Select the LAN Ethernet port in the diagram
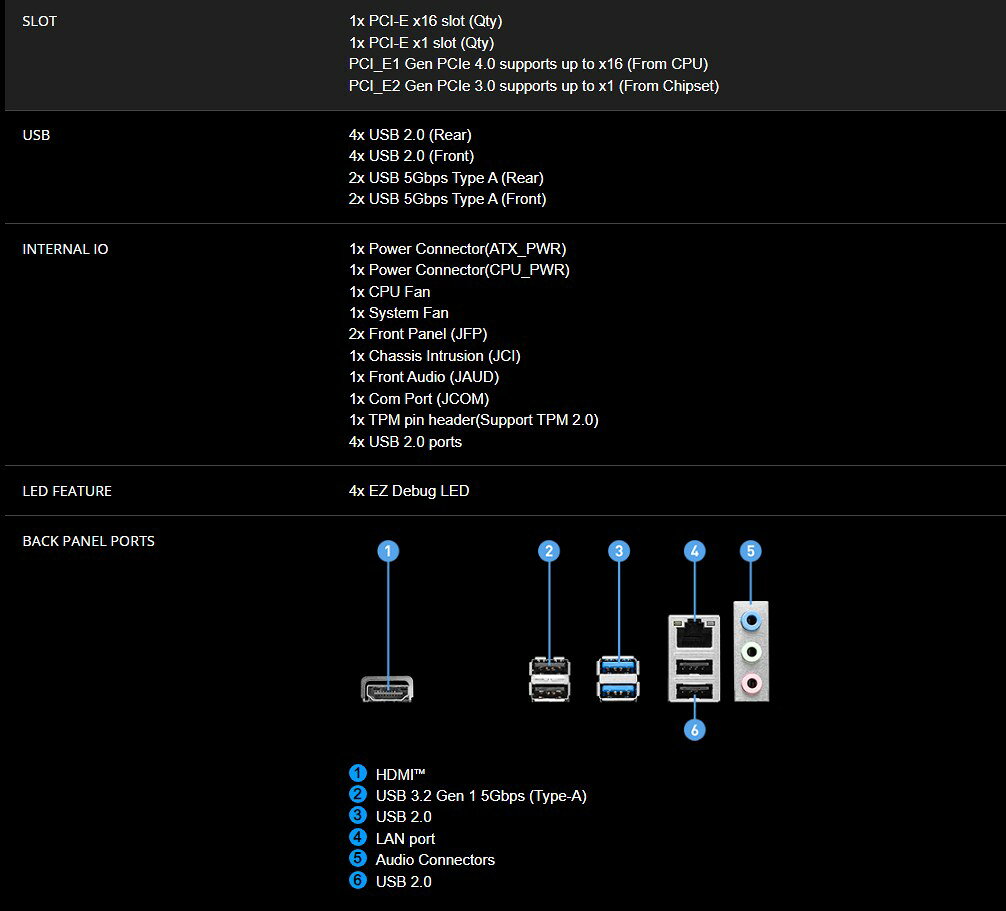 [x=694, y=634]
